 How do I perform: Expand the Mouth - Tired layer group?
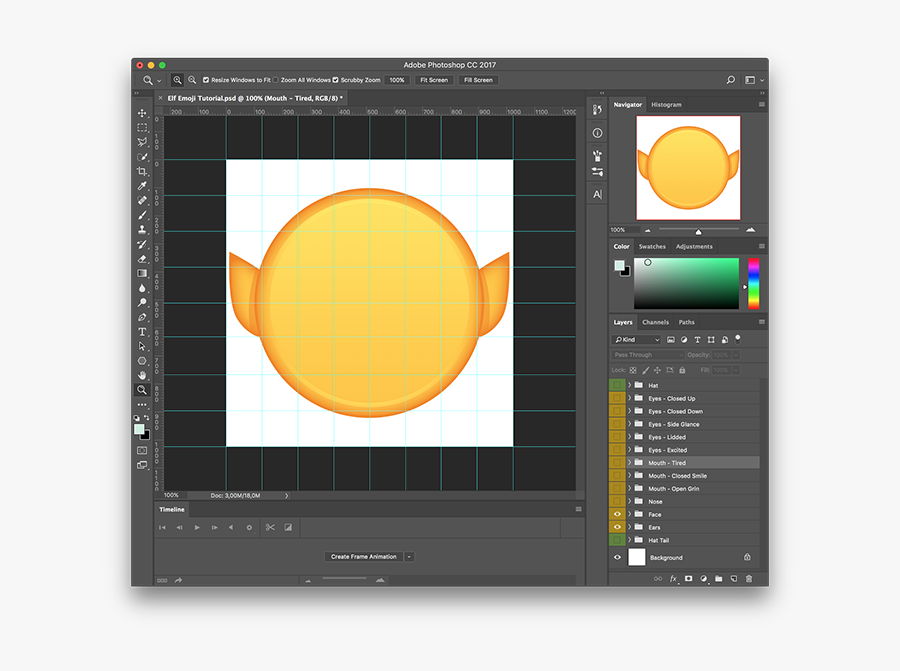629,463
